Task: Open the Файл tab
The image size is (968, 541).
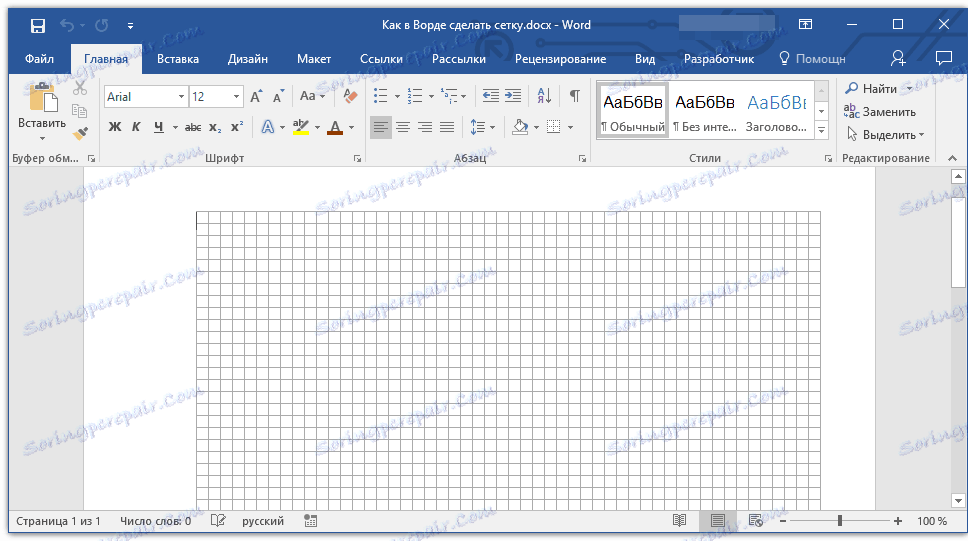Action: [40, 59]
